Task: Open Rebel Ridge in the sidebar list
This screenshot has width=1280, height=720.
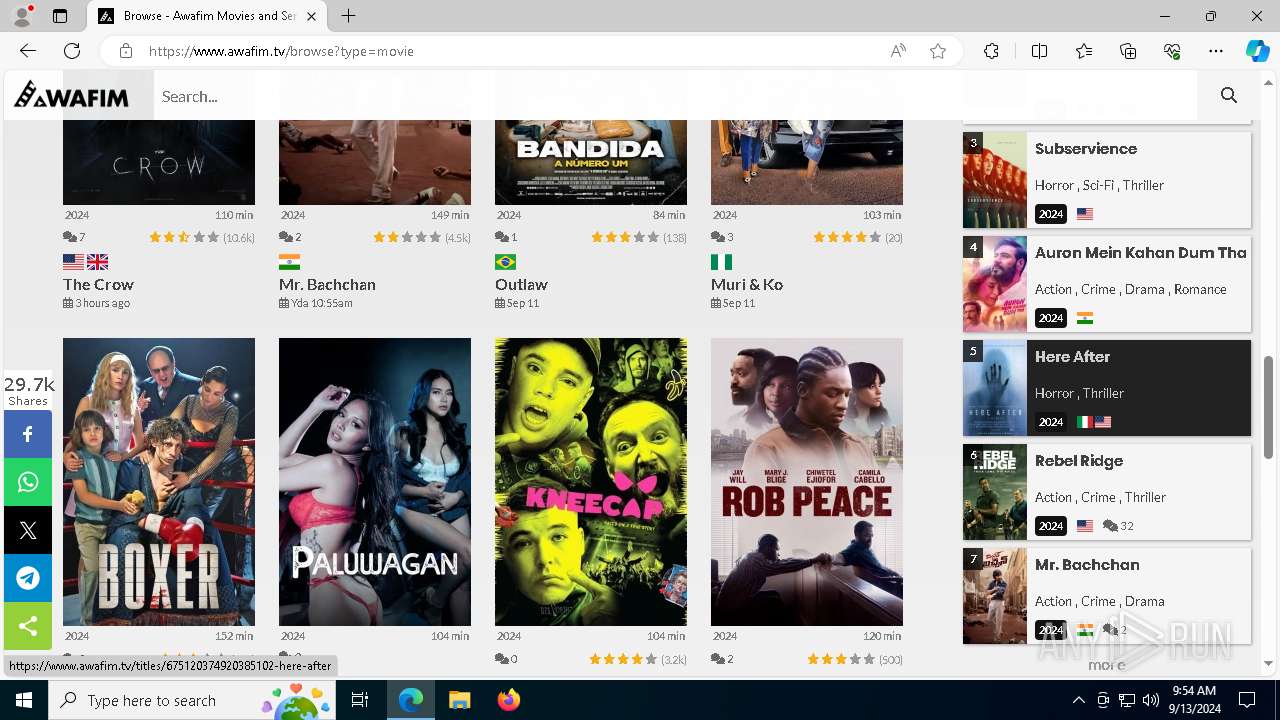Action: click(x=1079, y=461)
